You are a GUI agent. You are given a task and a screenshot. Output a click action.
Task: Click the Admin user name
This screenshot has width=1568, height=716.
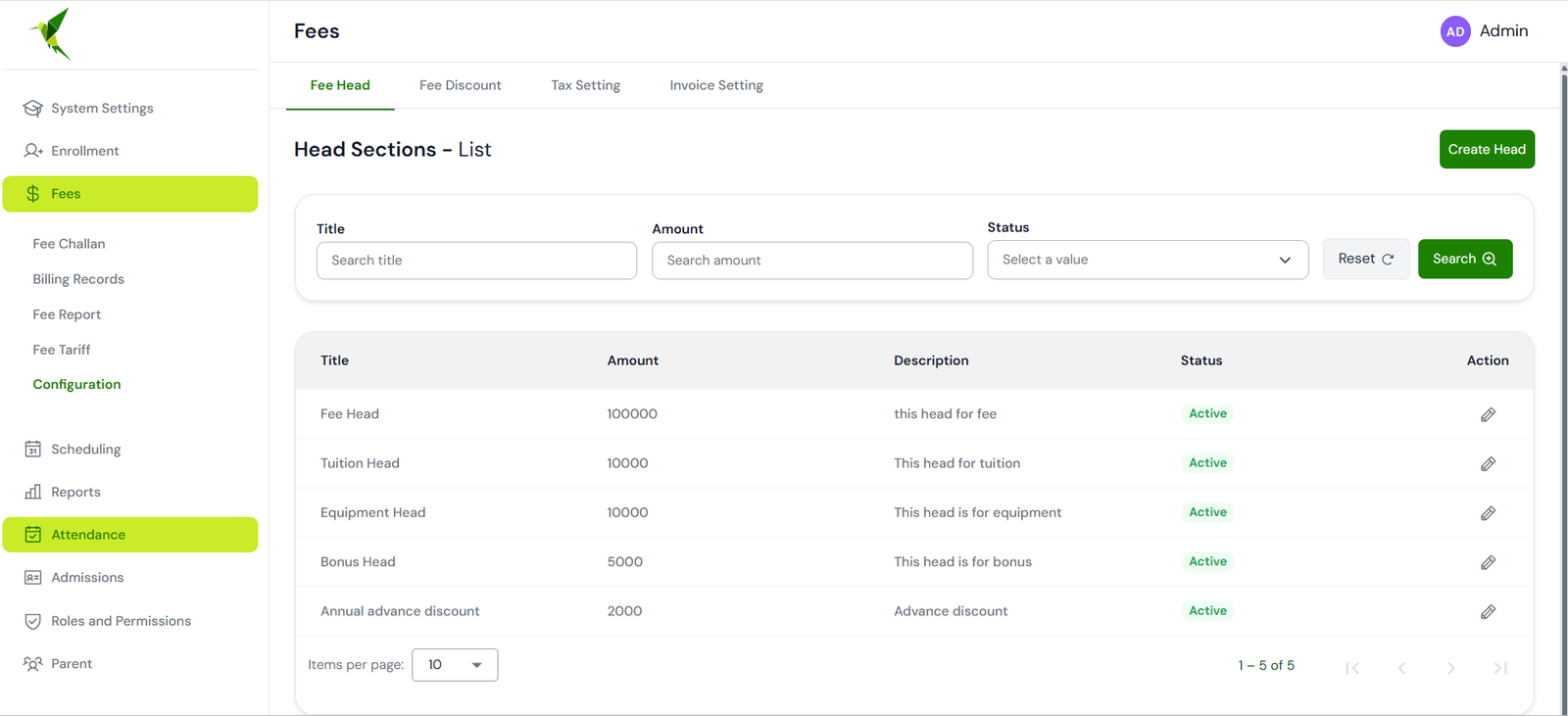[1503, 31]
